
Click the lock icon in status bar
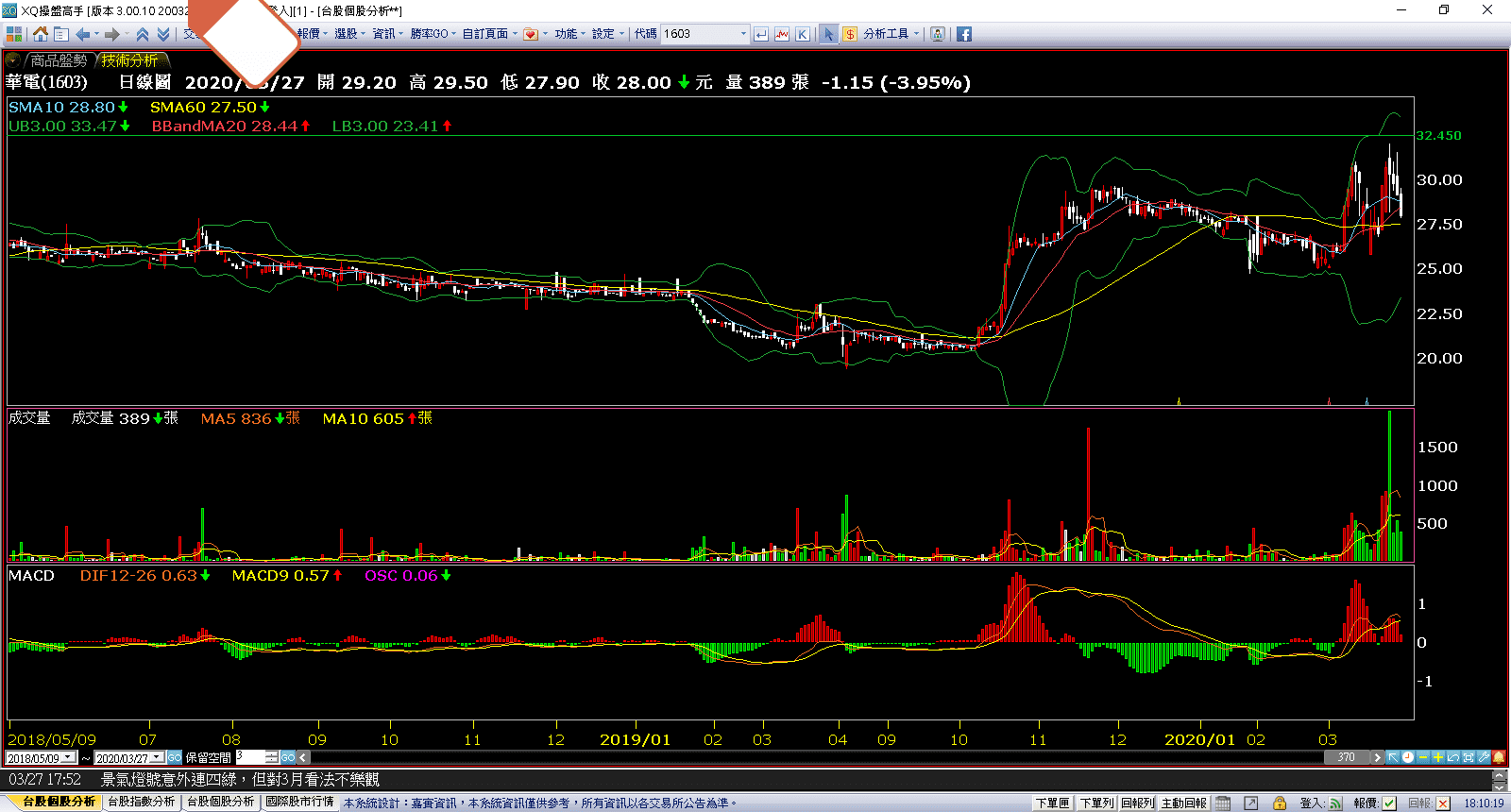[1280, 803]
